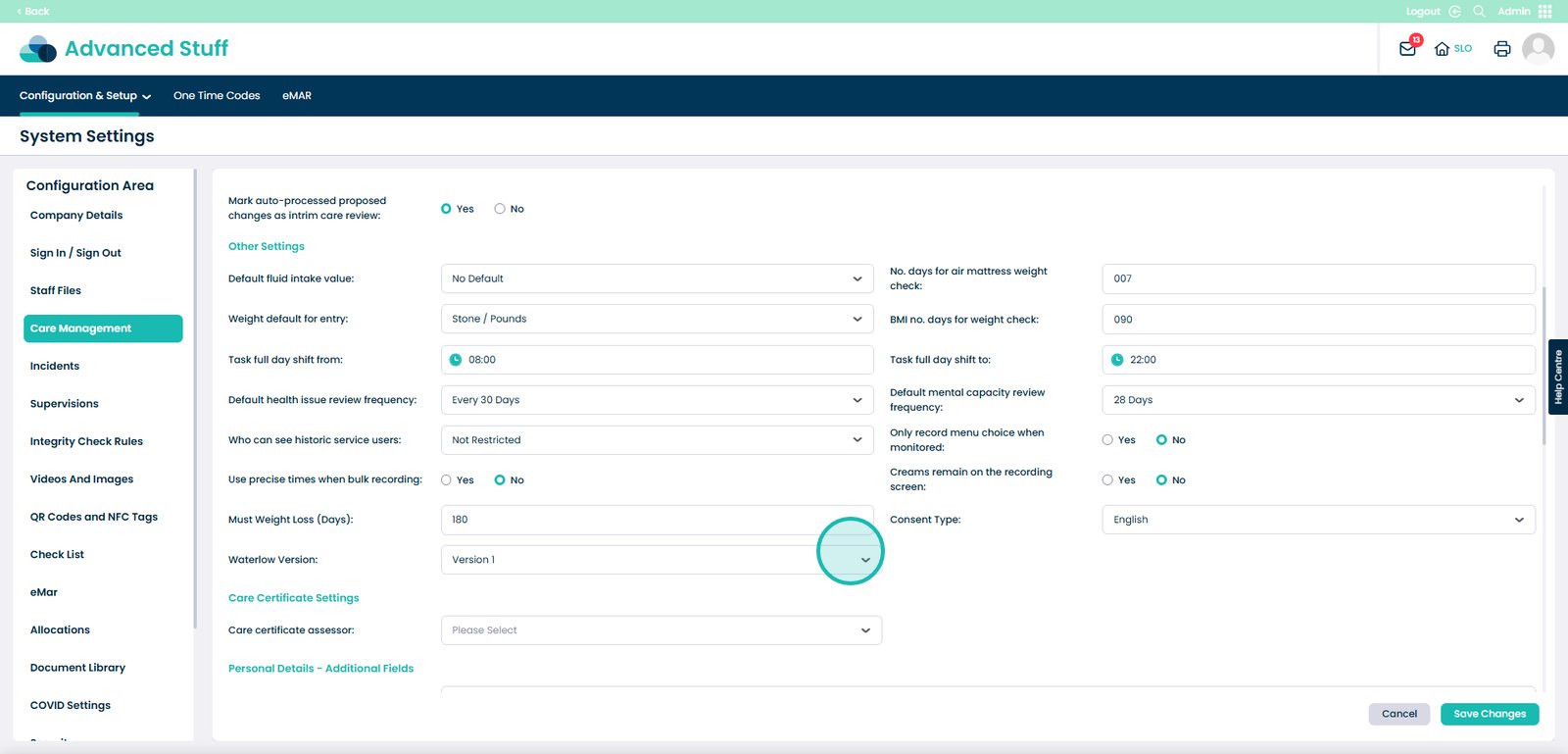Click the Advanced Stuff cloud logo
Viewport: 1568px width, 754px height.
38,49
